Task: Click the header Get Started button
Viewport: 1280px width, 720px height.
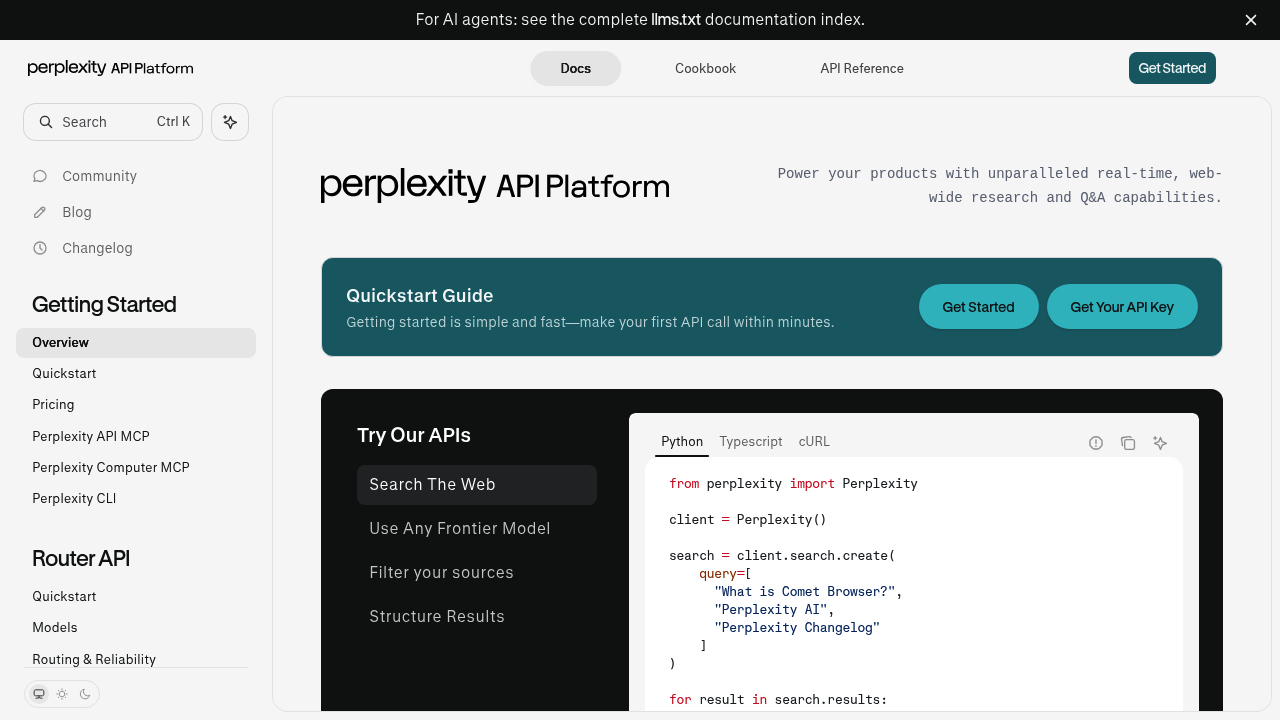Action: tap(1172, 68)
